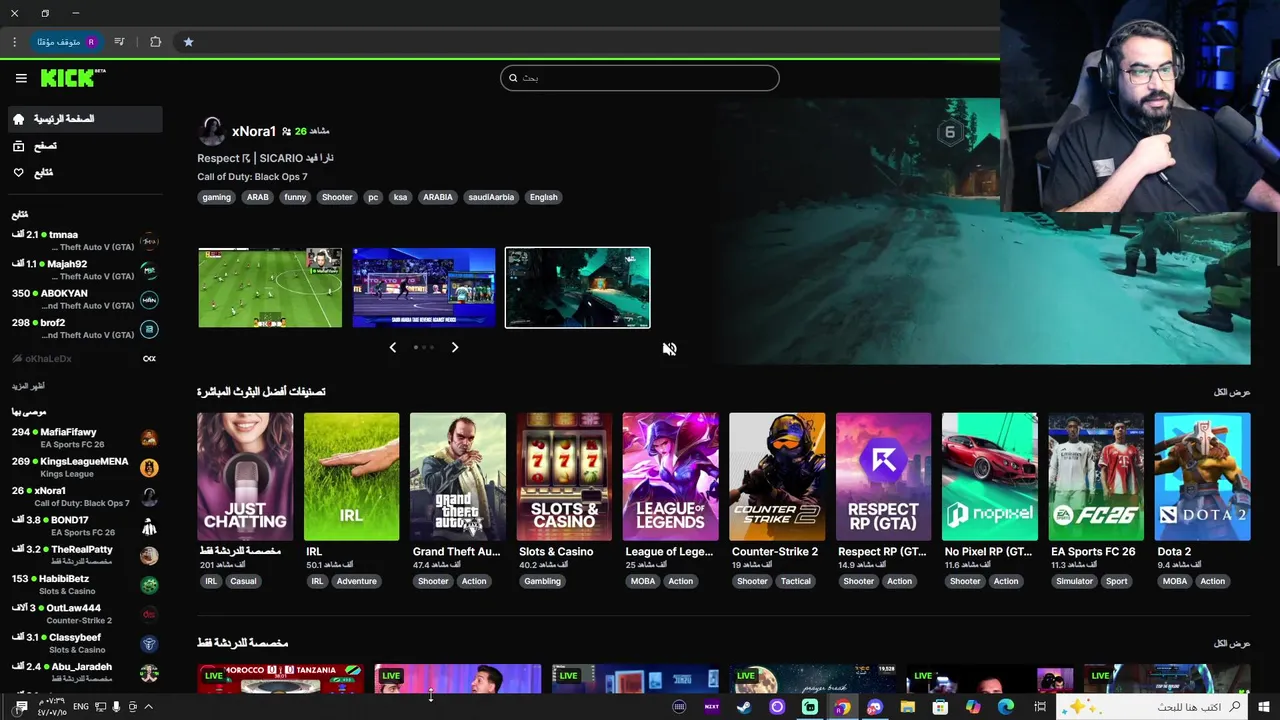Image resolution: width=1280 pixels, height=720 pixels.
Task: Go to home page الصفحة الرئيسية
Action: pos(84,119)
